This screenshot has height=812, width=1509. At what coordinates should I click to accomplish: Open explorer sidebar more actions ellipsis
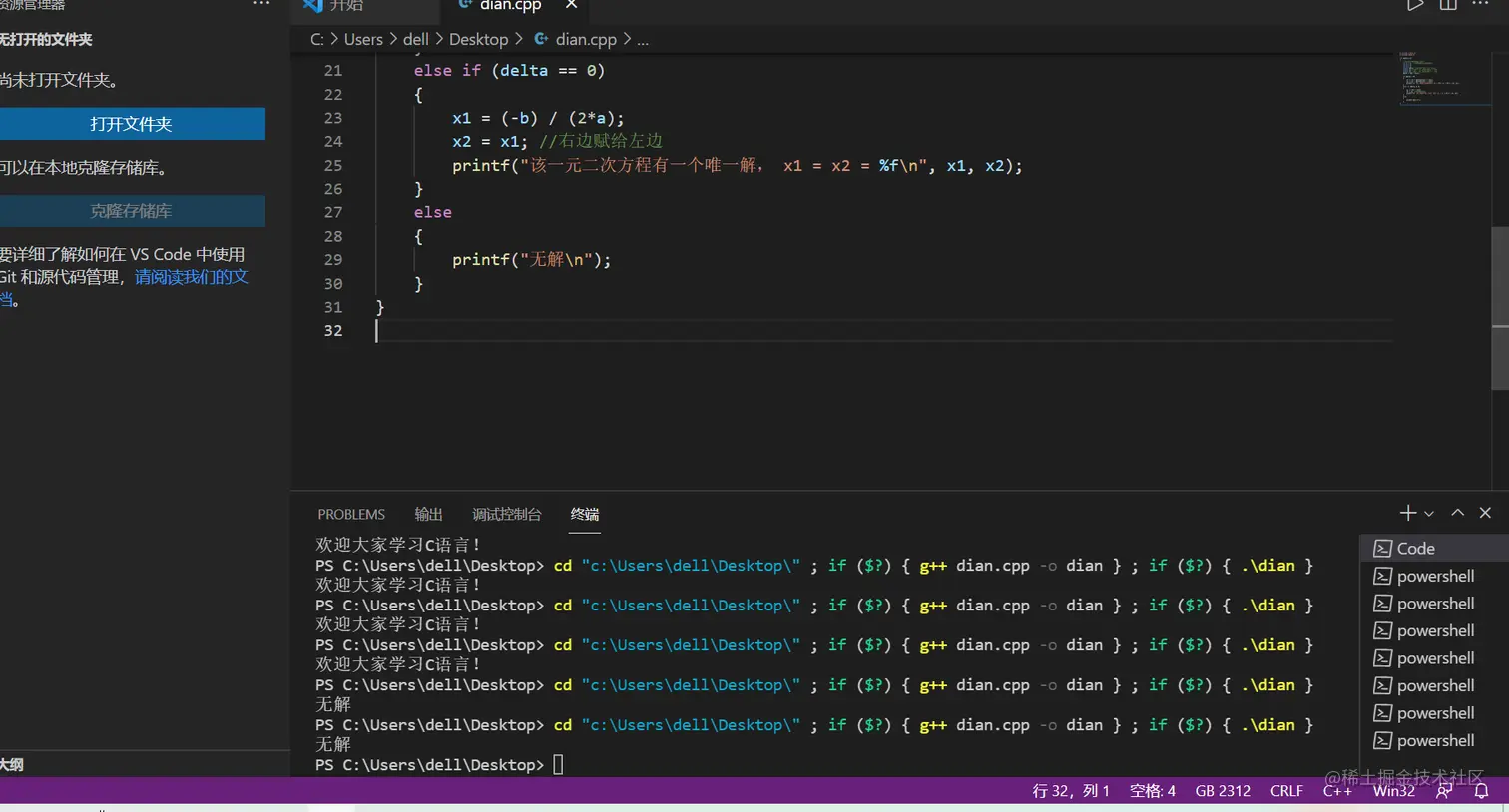261,4
